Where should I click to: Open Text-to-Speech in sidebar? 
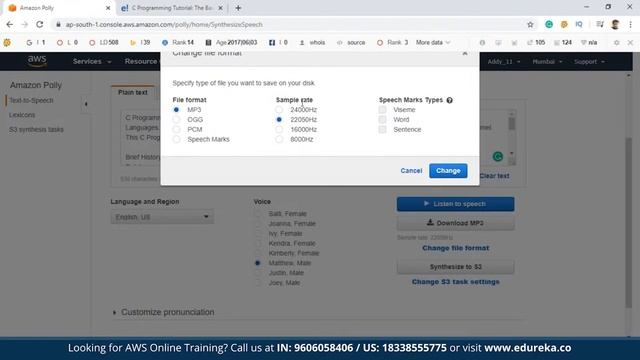coord(31,100)
